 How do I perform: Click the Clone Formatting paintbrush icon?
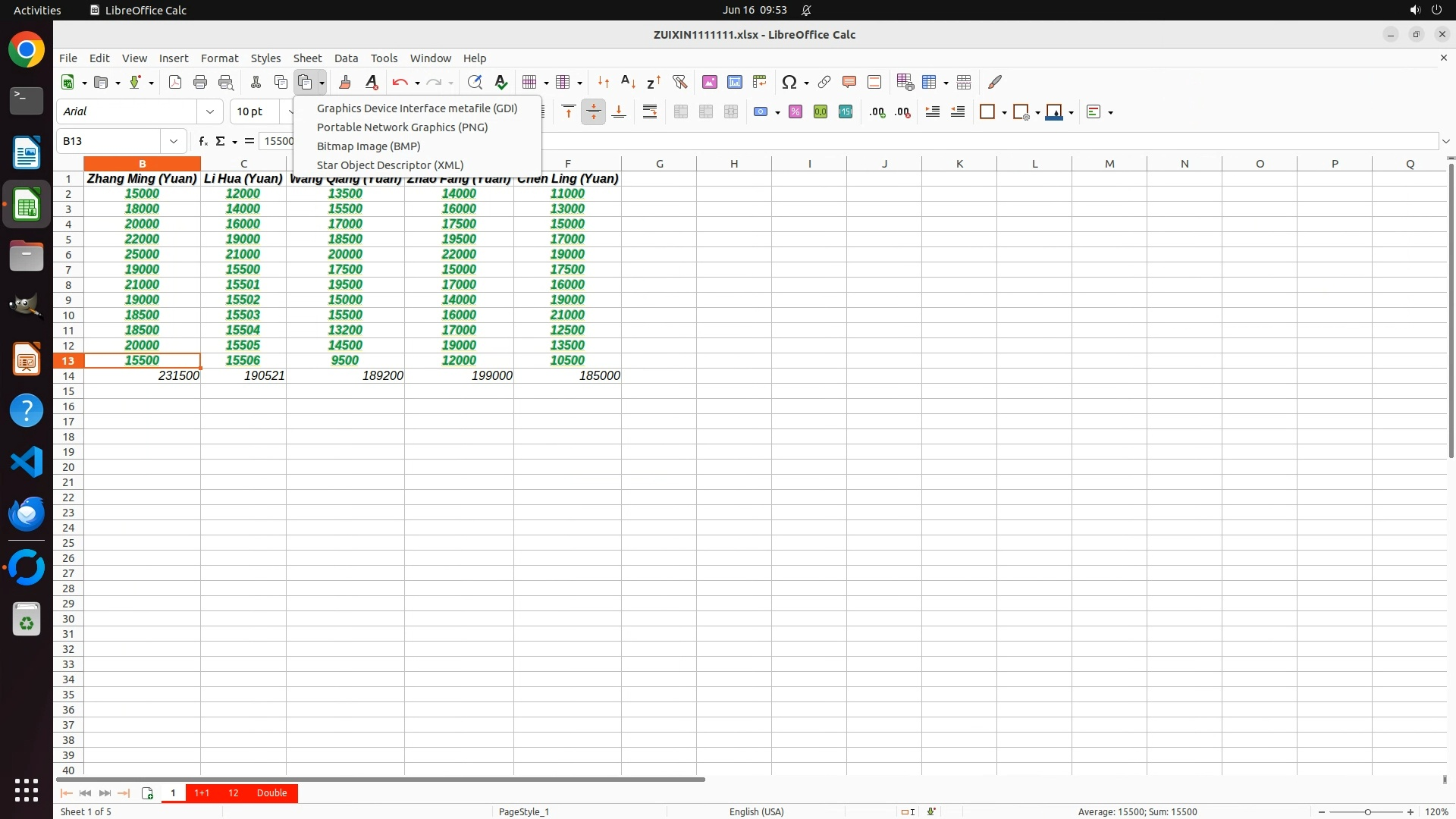pos(345,82)
